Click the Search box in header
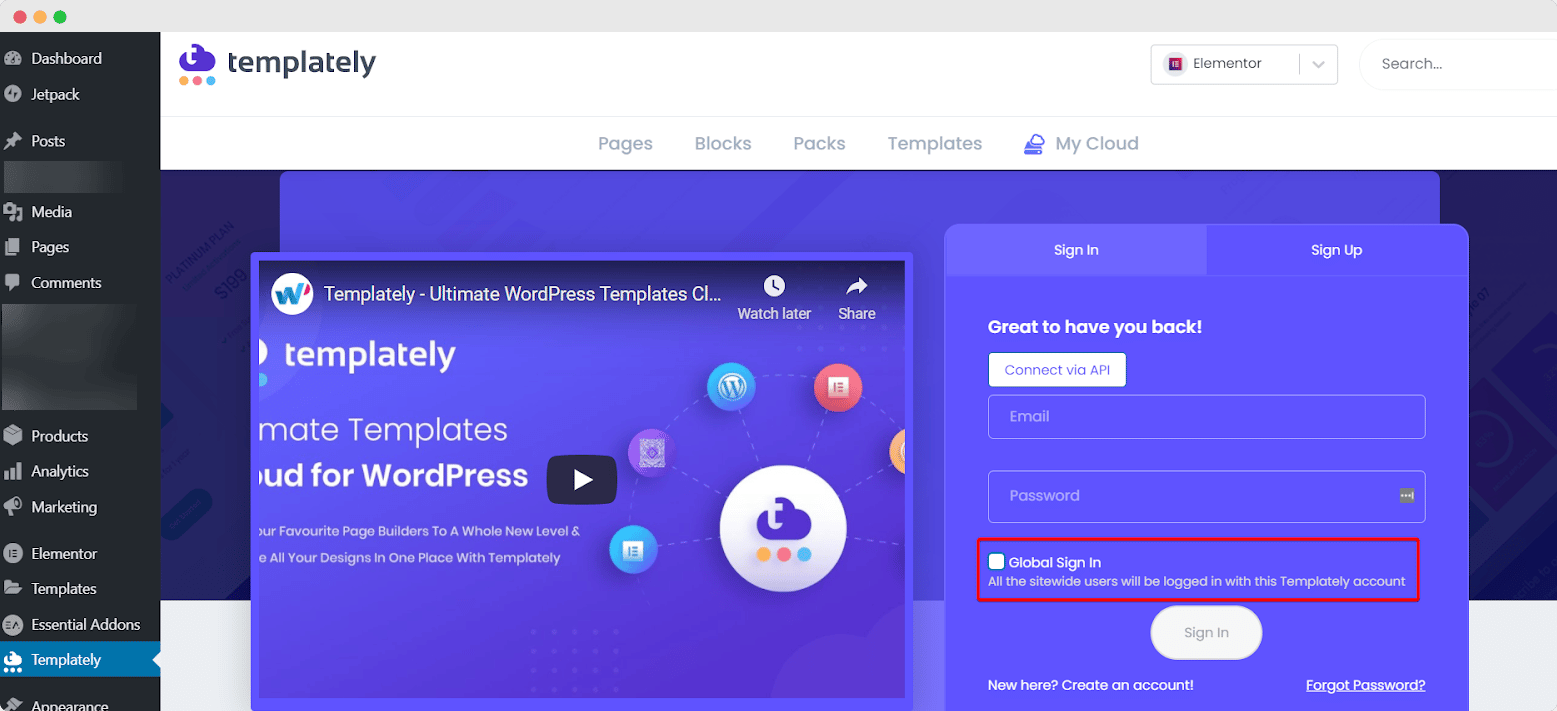The height and width of the screenshot is (711, 1557). tap(1458, 64)
